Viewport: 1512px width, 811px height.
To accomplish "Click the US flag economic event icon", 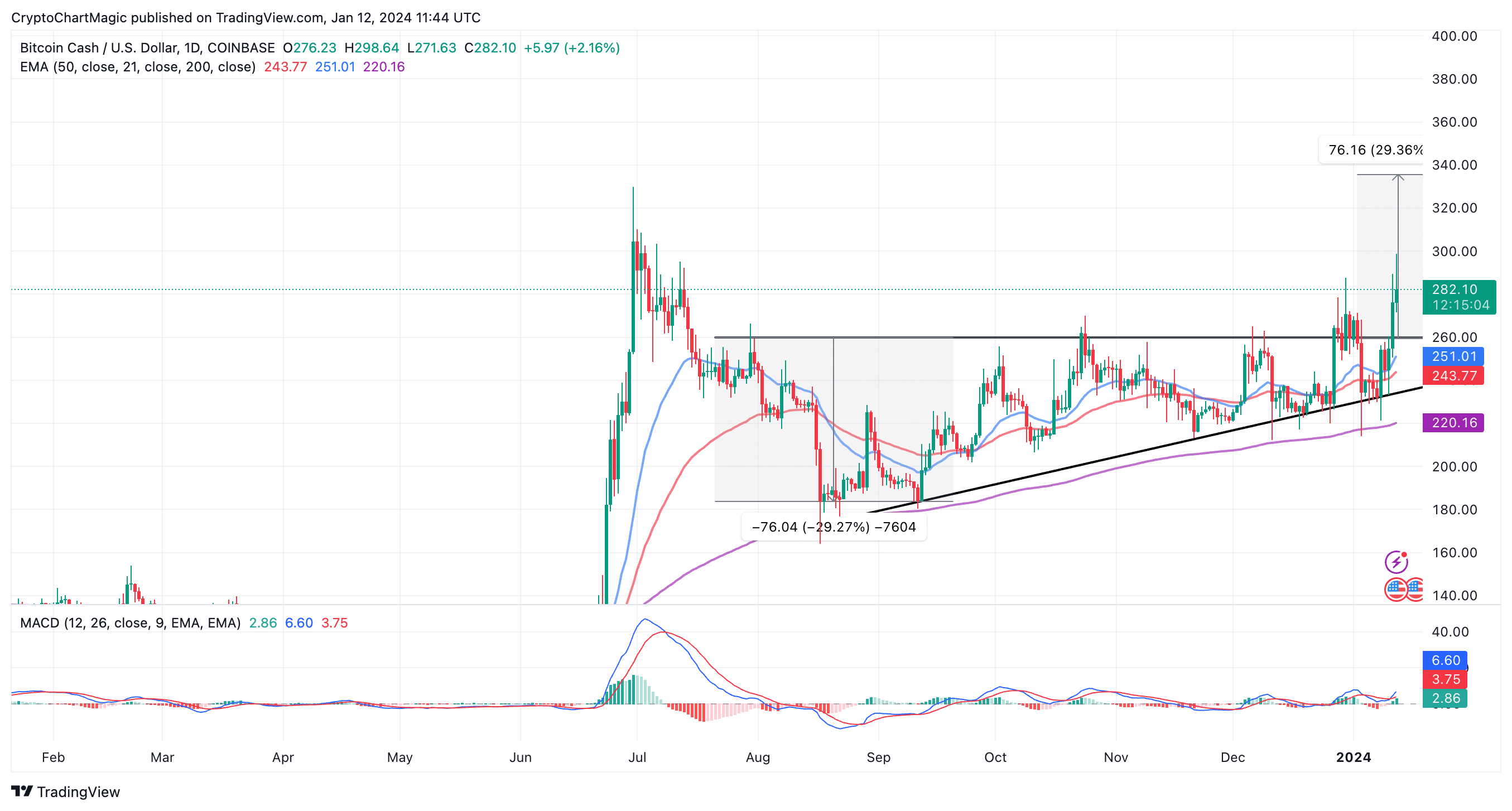I will pos(1397,589).
